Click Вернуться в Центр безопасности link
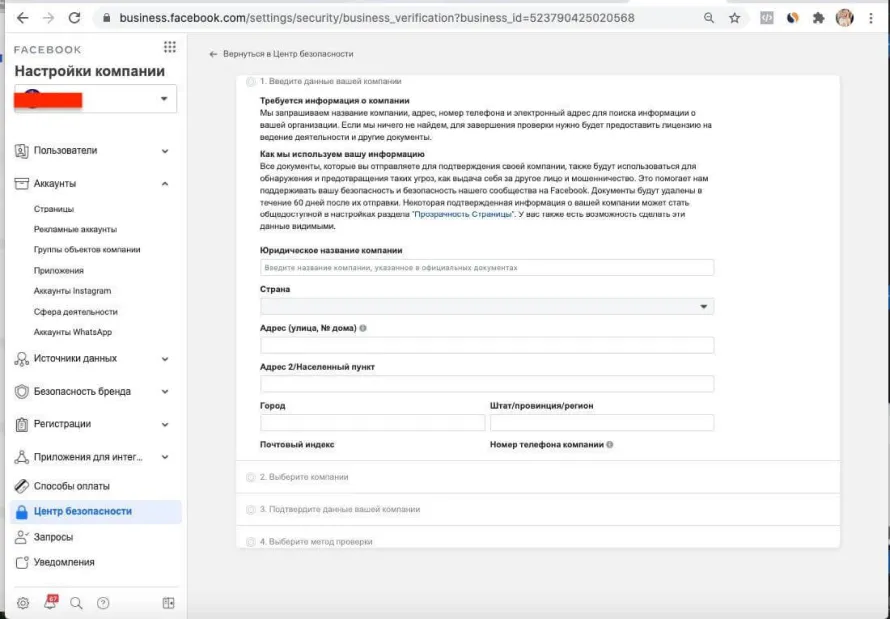Screen dimensions: 890x619 click(282, 54)
